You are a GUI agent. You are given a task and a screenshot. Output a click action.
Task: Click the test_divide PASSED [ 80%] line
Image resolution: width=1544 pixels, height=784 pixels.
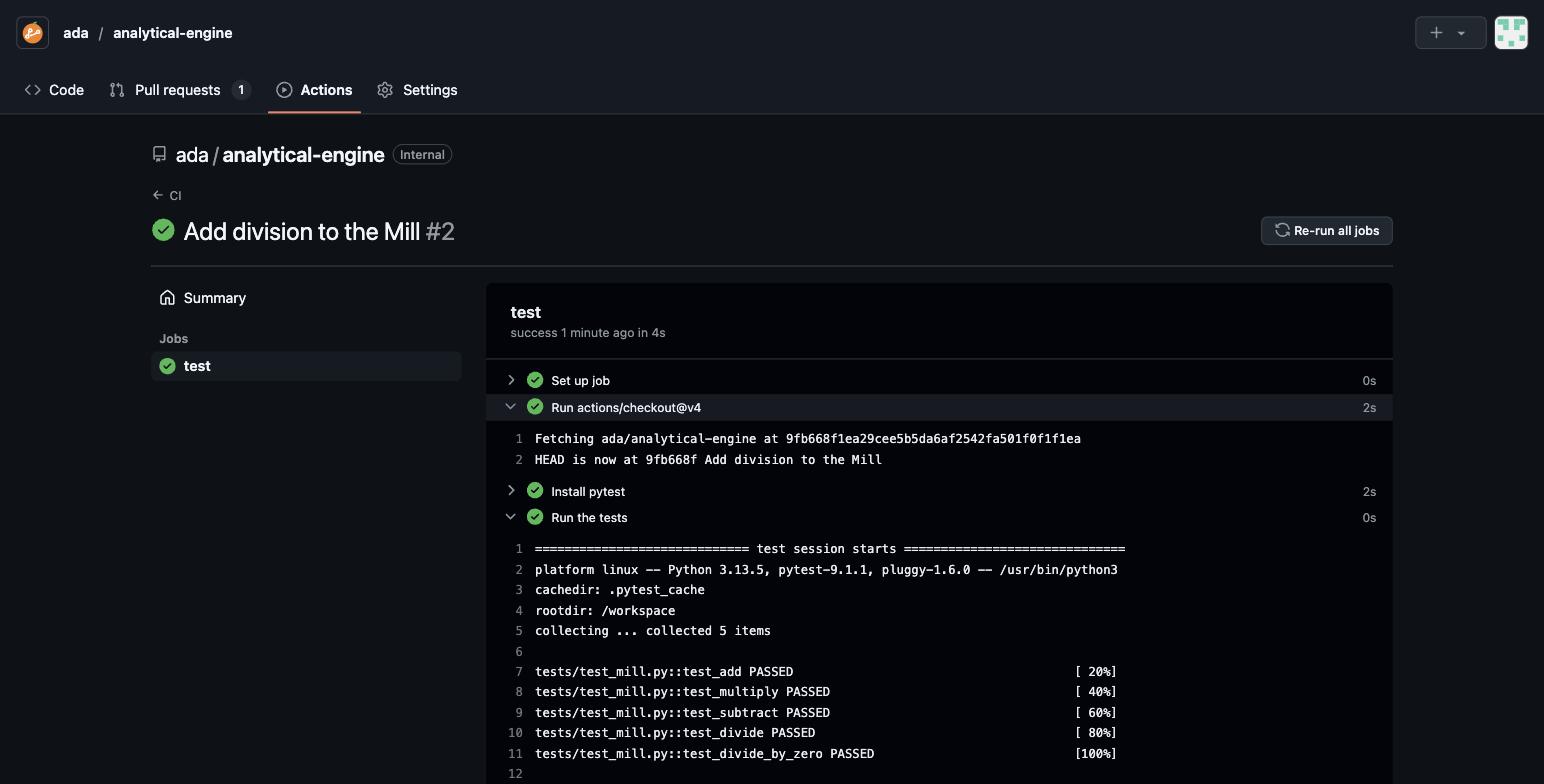point(826,733)
